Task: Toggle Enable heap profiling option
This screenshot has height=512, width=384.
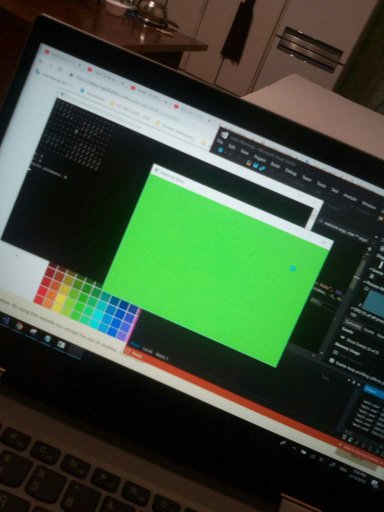Action: tap(332, 361)
